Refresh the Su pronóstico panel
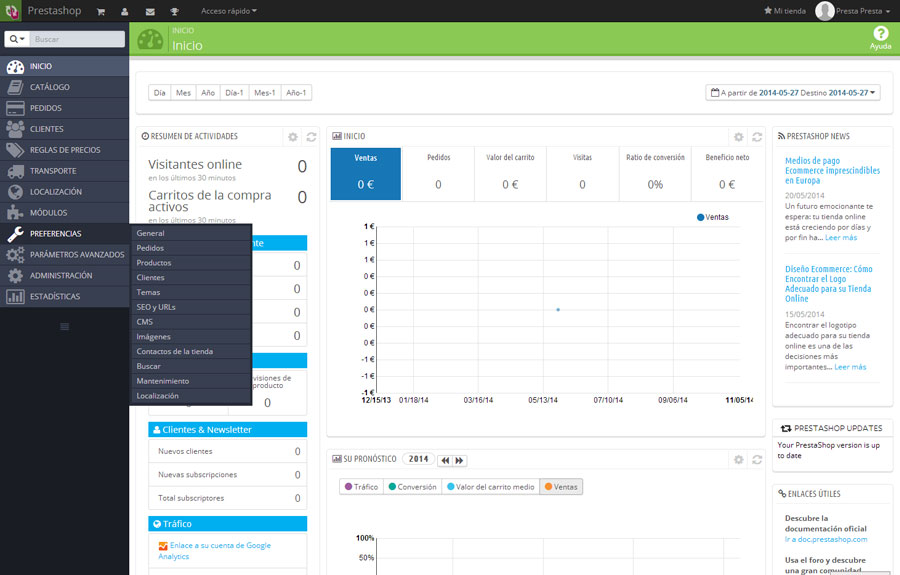Viewport: 900px width, 575px height. (x=757, y=460)
